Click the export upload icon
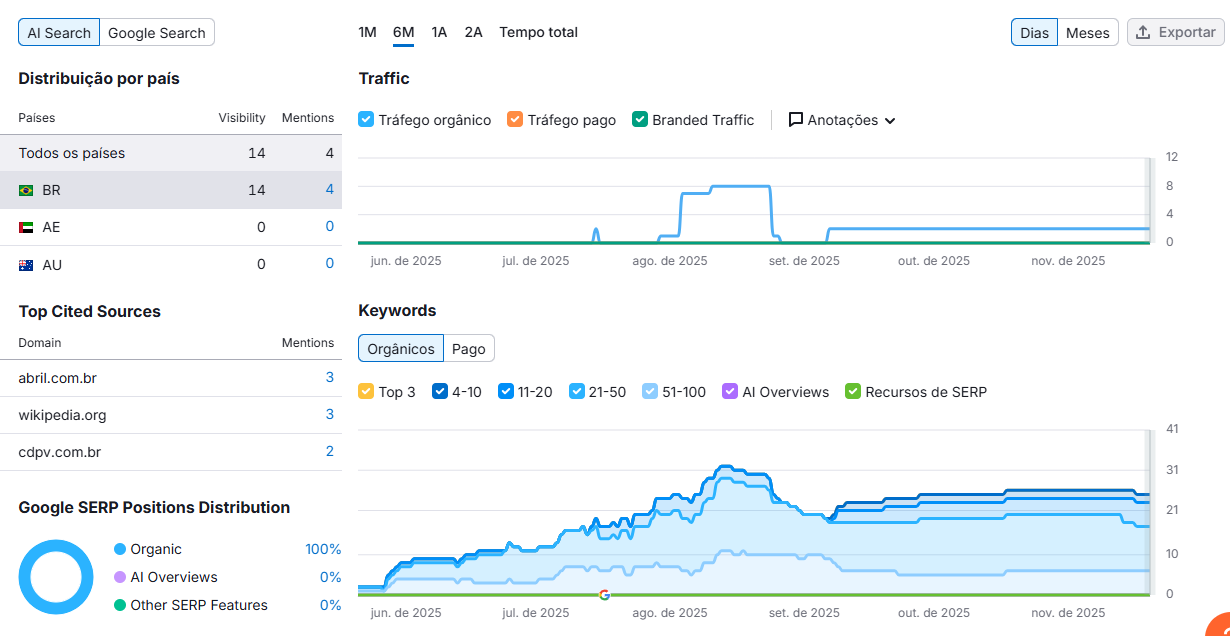Image resolution: width=1230 pixels, height=636 pixels. tap(1144, 32)
